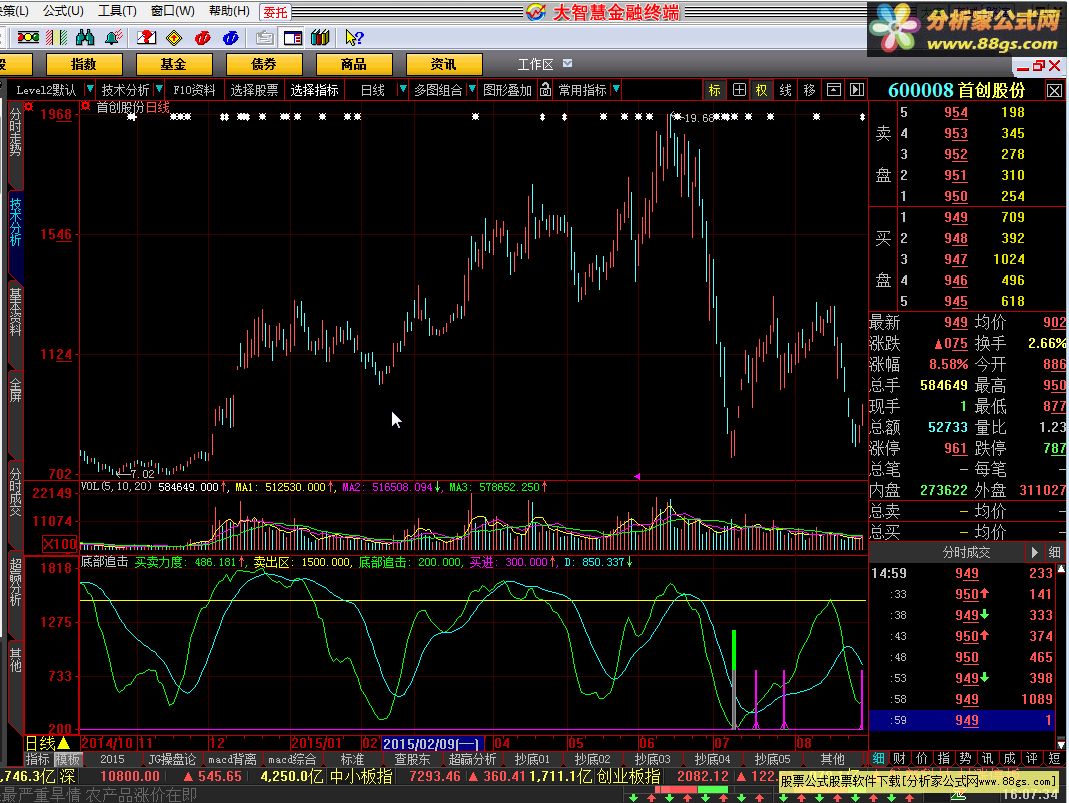Click the red question mark chart icon

coord(146,37)
